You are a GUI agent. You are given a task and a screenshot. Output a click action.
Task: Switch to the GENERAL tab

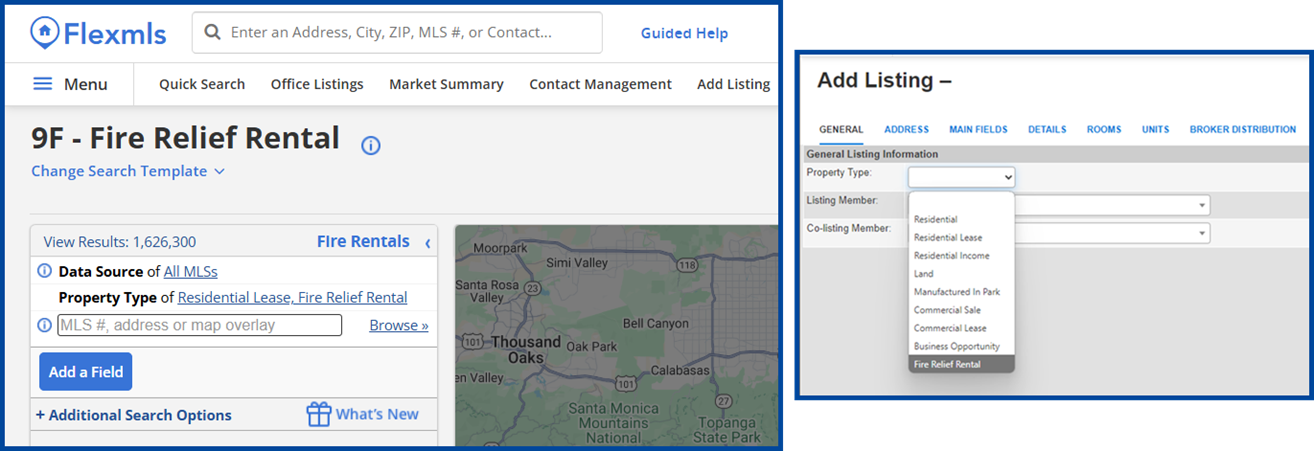click(841, 129)
